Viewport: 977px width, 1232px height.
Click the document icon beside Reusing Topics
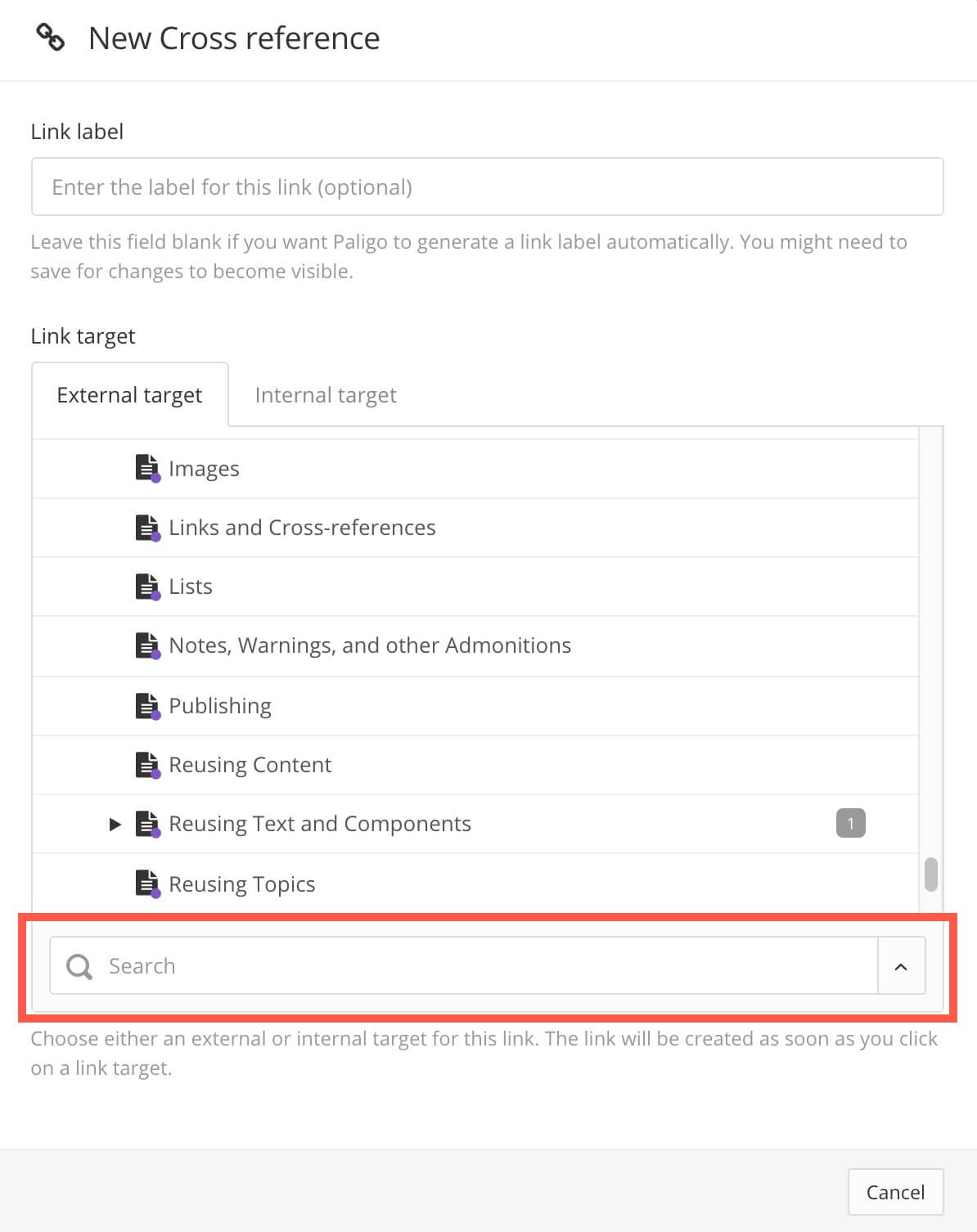click(147, 884)
